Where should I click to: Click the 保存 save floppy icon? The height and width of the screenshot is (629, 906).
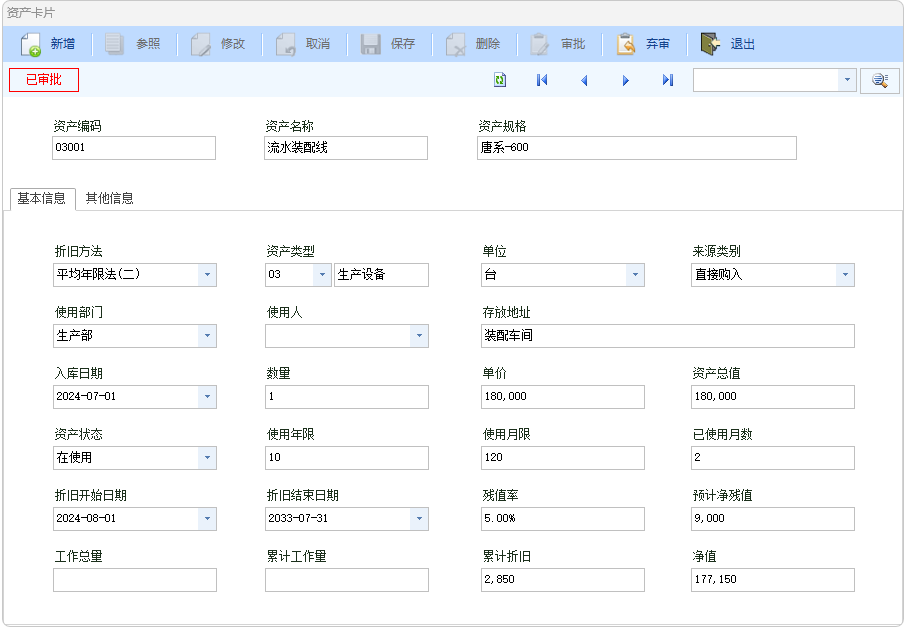click(370, 44)
